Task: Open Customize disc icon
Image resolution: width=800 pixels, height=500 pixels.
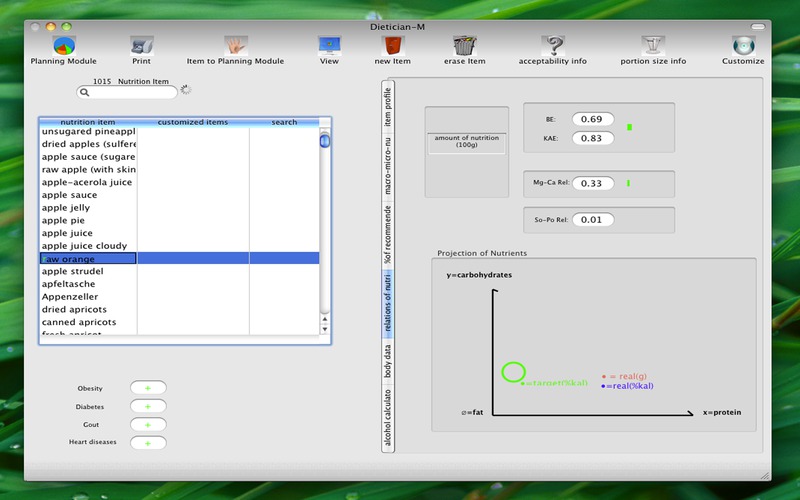Action: tap(743, 46)
